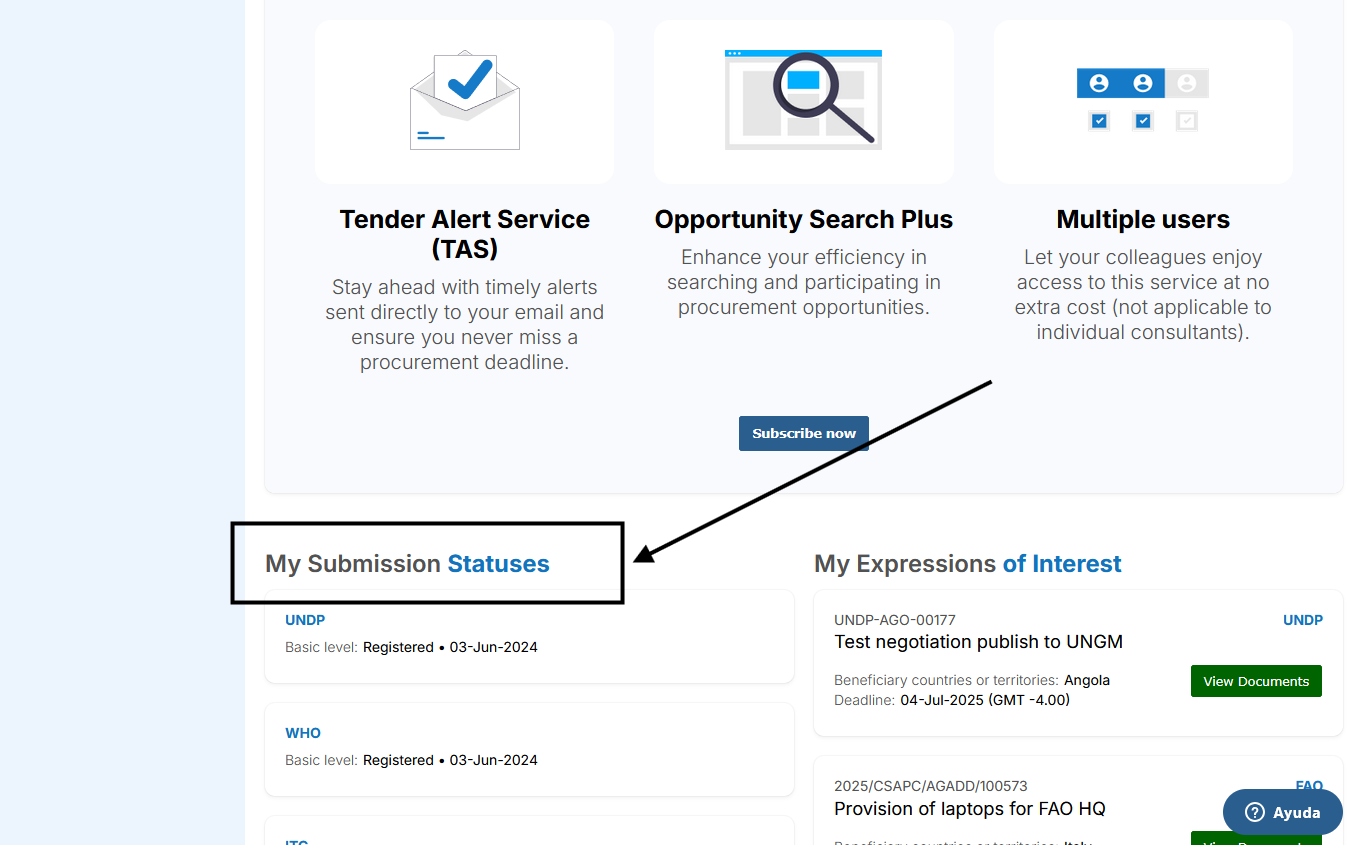1355x845 pixels.
Task: Click the Tender Alert Service (TAS) heading
Action: pos(464,233)
